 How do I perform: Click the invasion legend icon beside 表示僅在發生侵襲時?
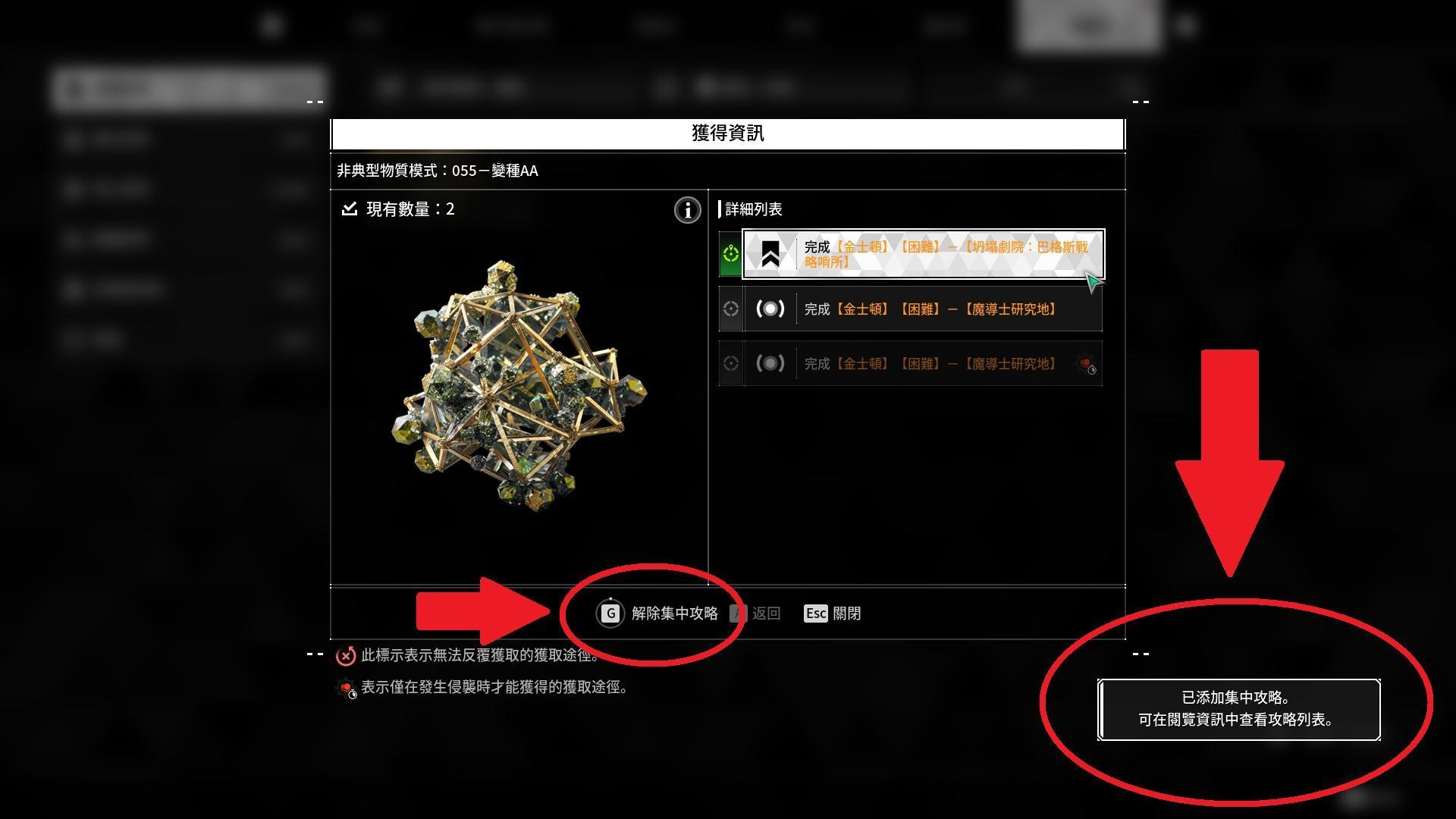[347, 688]
